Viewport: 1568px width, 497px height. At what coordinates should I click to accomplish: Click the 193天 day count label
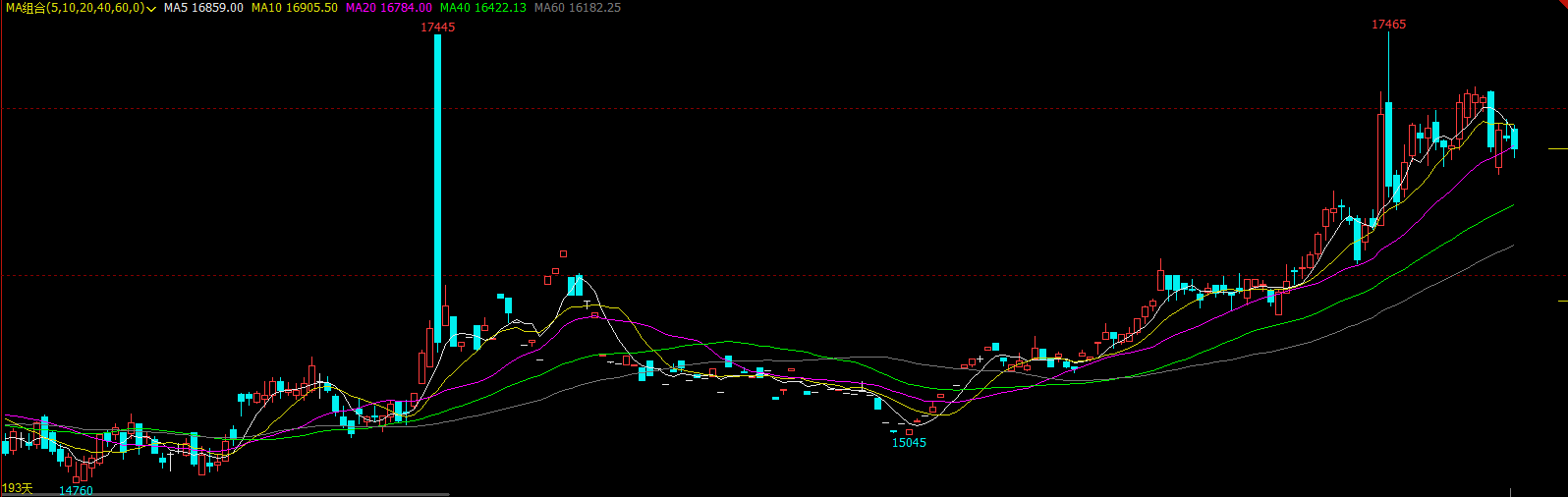[17, 488]
